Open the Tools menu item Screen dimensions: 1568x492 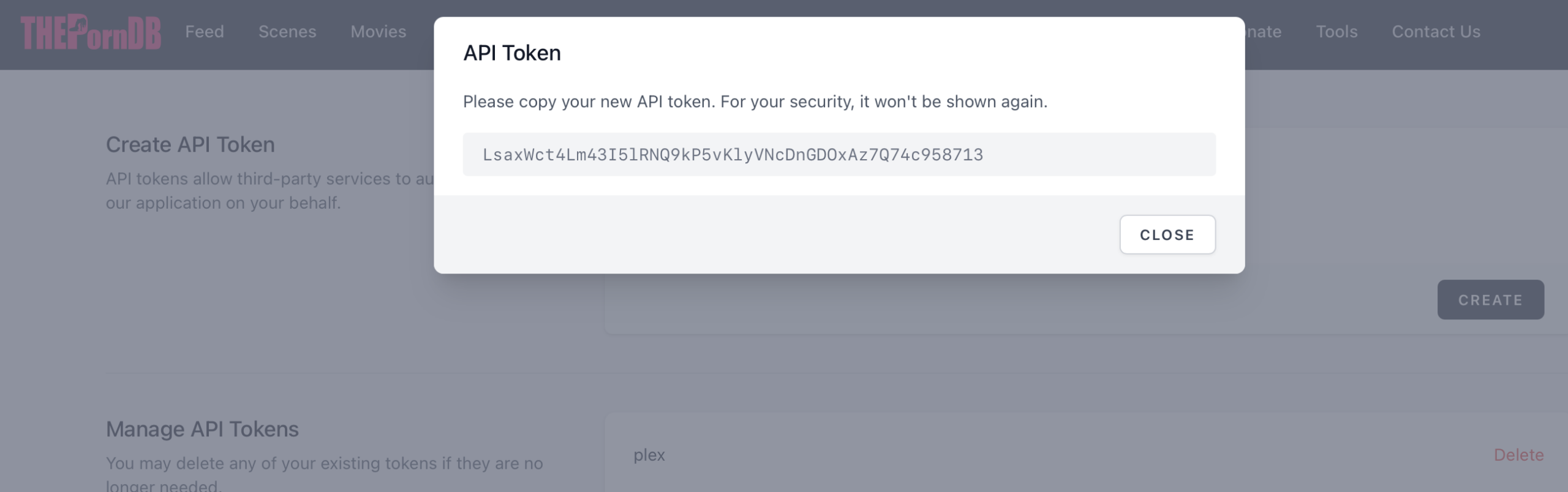coord(1336,32)
